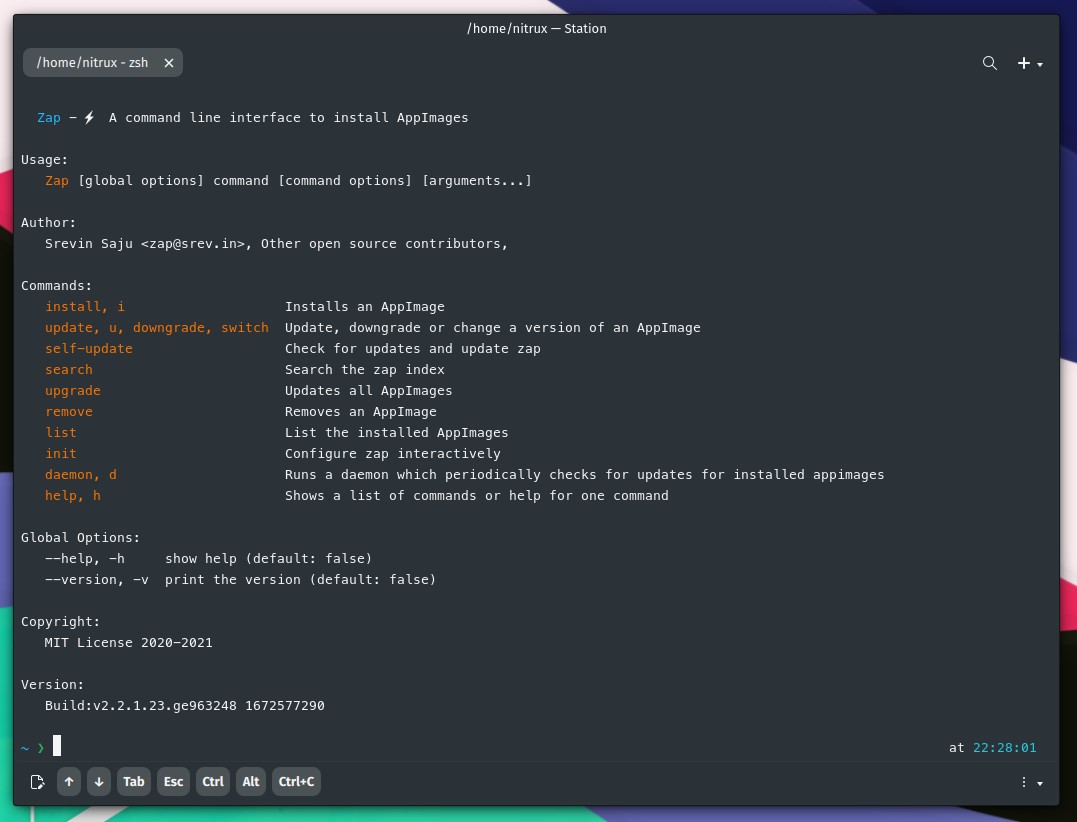The width and height of the screenshot is (1077, 822).
Task: Click 'update, u, downgrade, switch' command text
Action: (x=157, y=328)
